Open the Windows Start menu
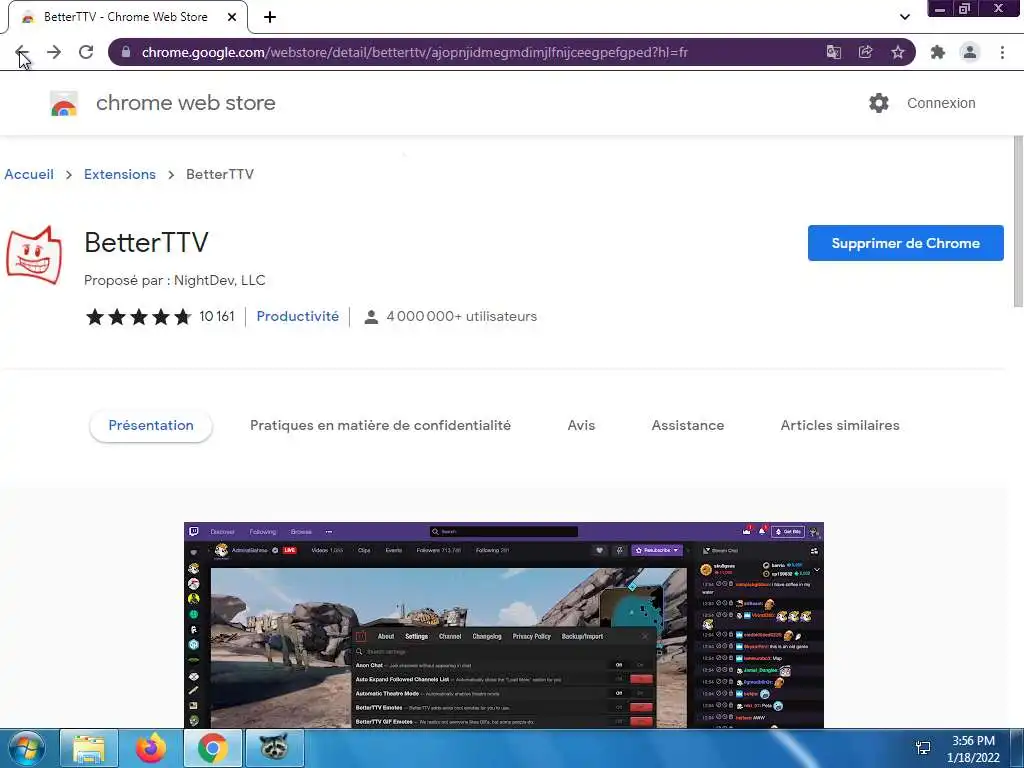1024x768 pixels. click(26, 748)
